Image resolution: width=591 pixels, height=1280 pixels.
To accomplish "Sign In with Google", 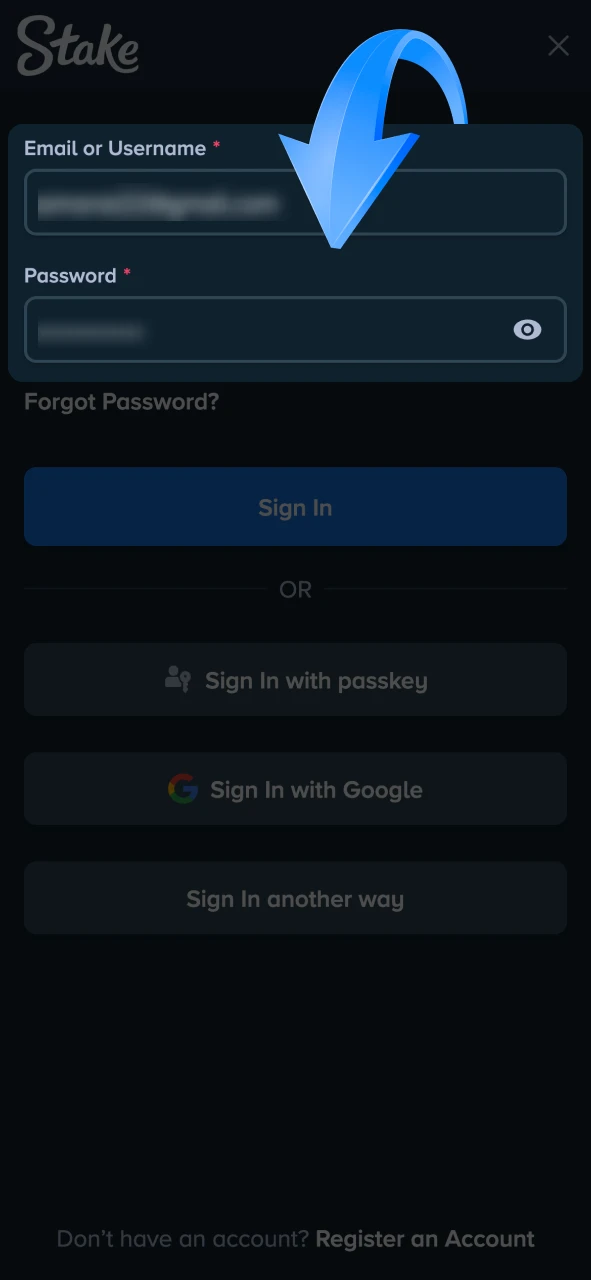I will pyautogui.click(x=295, y=789).
